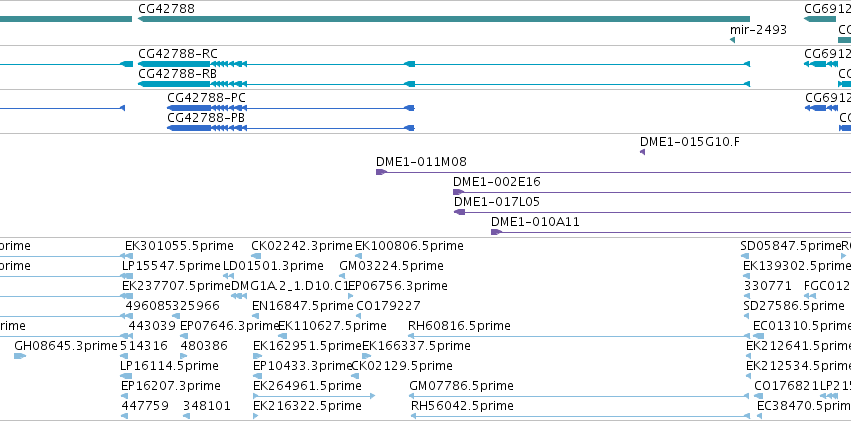Click EST EK100806.5prime label
This screenshot has height=421, width=851.
(409, 246)
